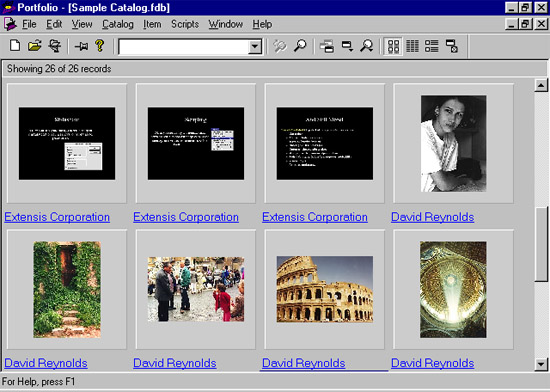Click David Reynolds link under ivy doorway photo
550x392 pixels.
click(x=46, y=363)
